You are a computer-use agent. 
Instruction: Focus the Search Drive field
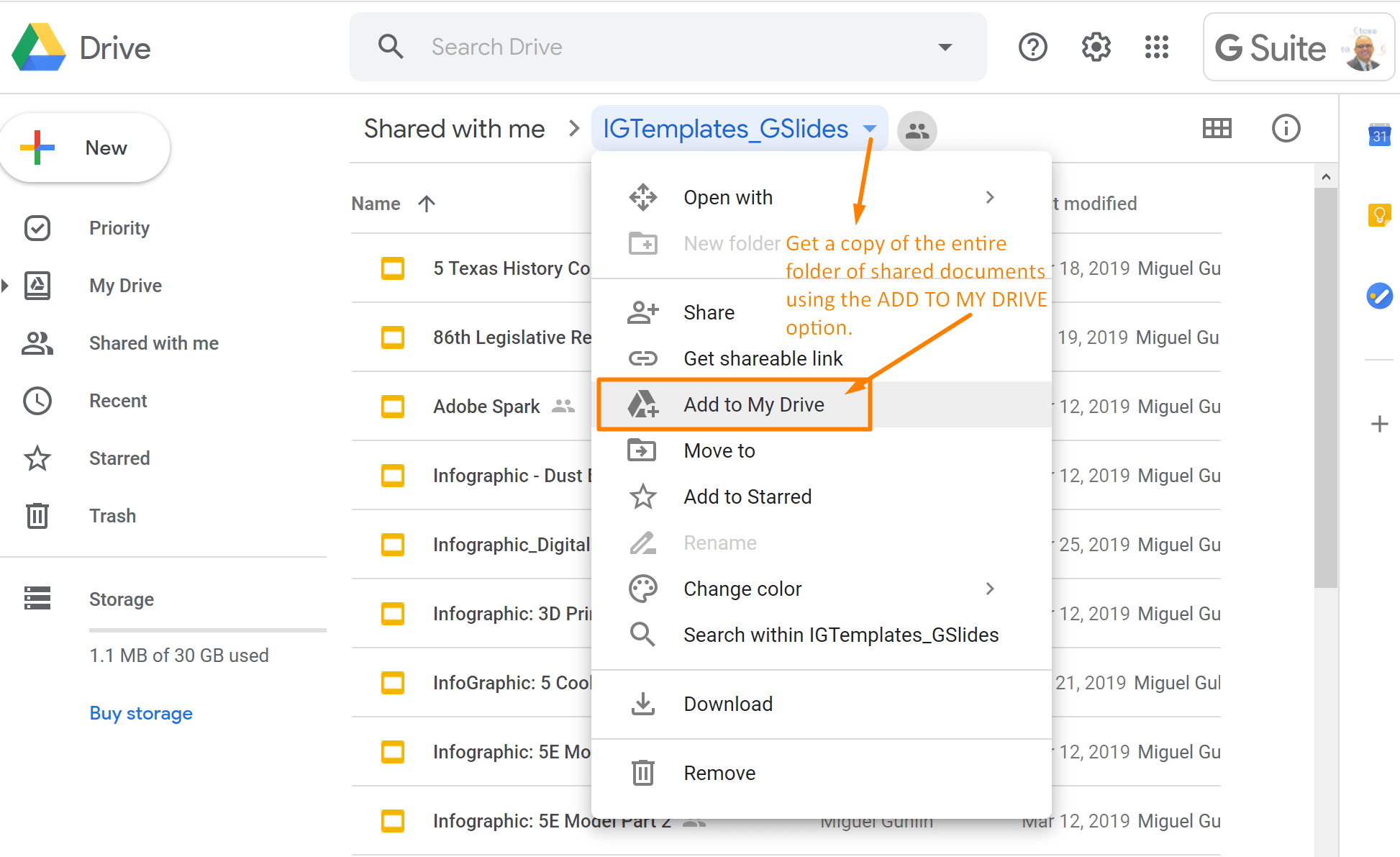(668, 47)
